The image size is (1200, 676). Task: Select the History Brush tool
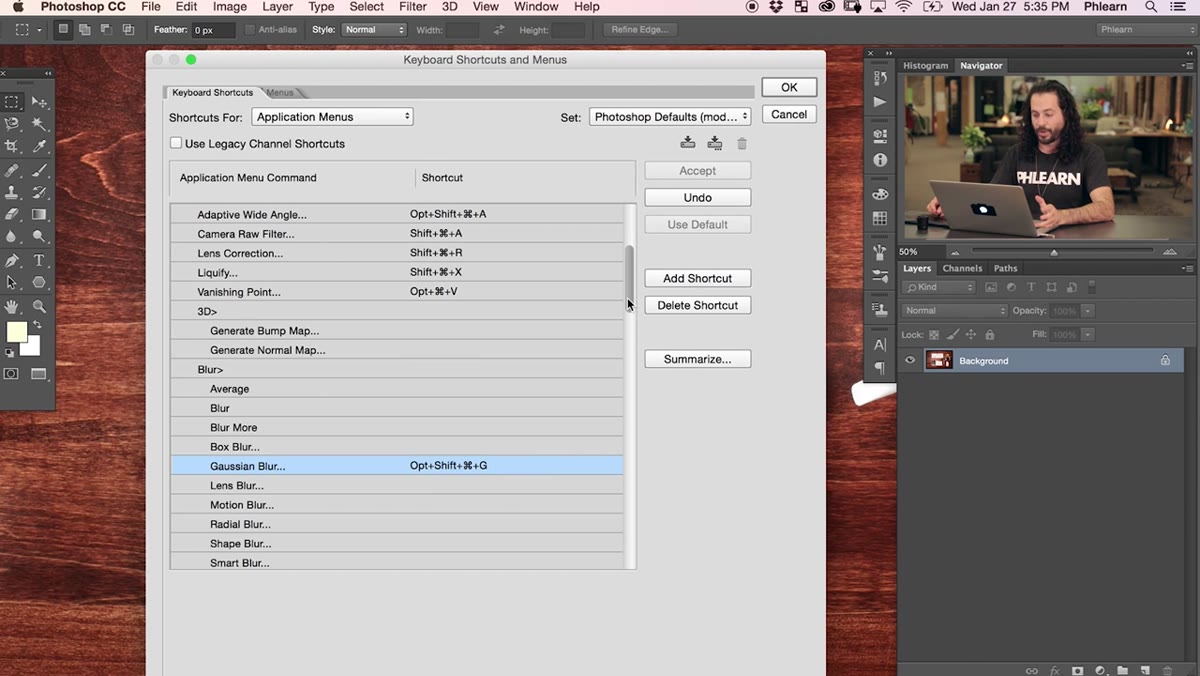39,192
